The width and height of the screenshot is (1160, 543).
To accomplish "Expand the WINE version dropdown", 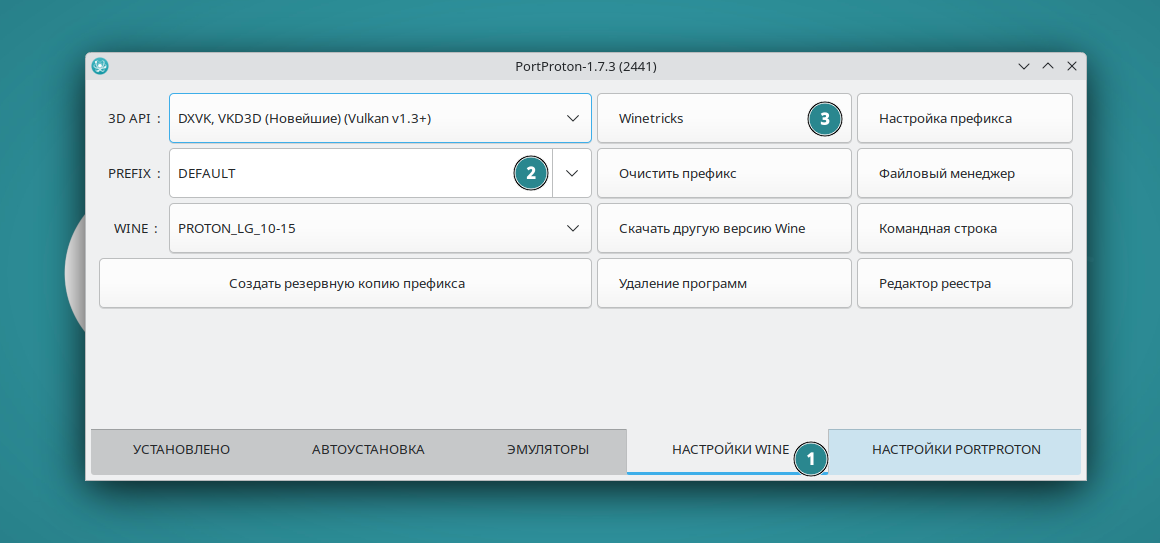I will (x=572, y=228).
